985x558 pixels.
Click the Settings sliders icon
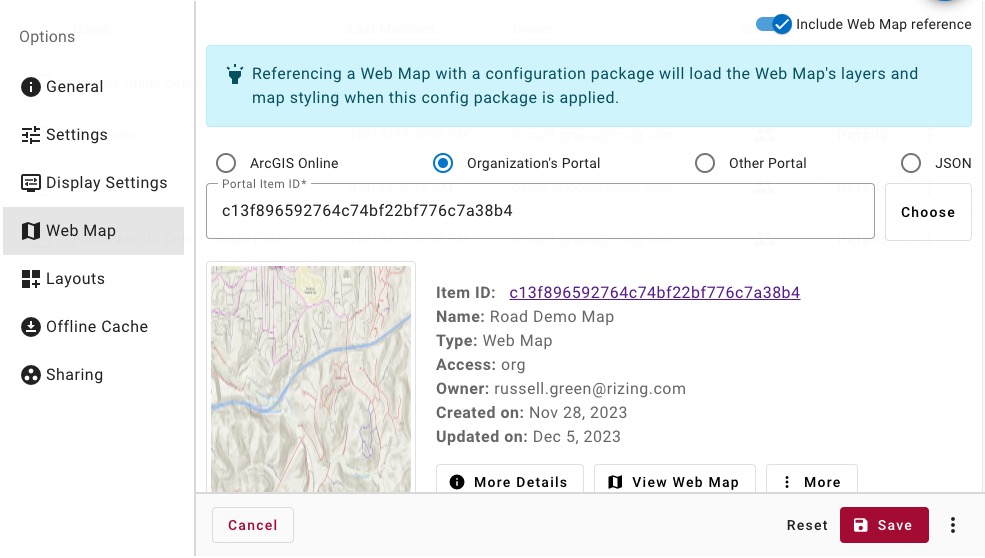pos(31,135)
